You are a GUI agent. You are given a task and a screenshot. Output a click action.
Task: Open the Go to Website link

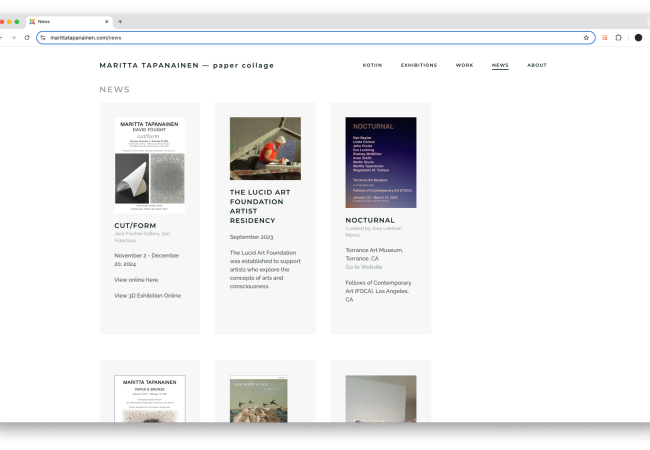(364, 267)
